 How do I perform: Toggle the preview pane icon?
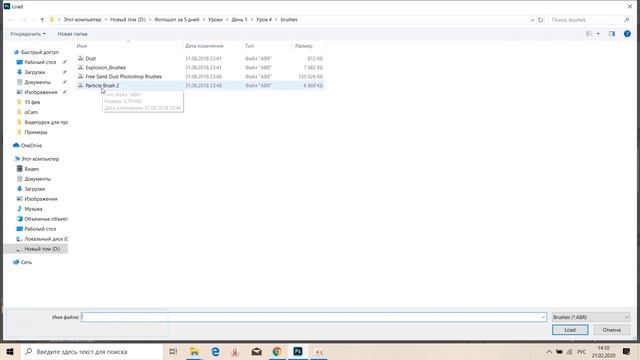[x=611, y=34]
